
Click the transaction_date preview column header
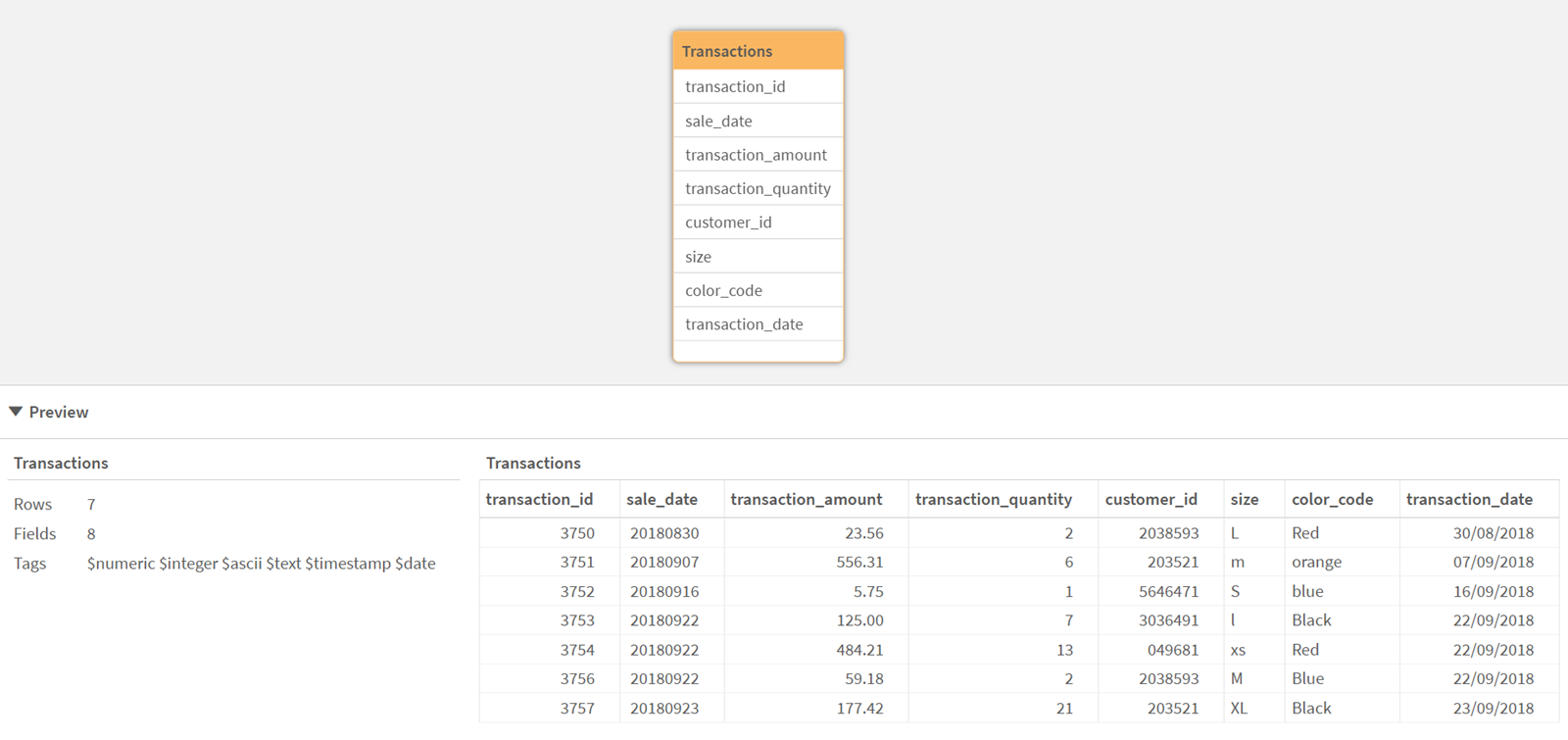coord(1469,499)
